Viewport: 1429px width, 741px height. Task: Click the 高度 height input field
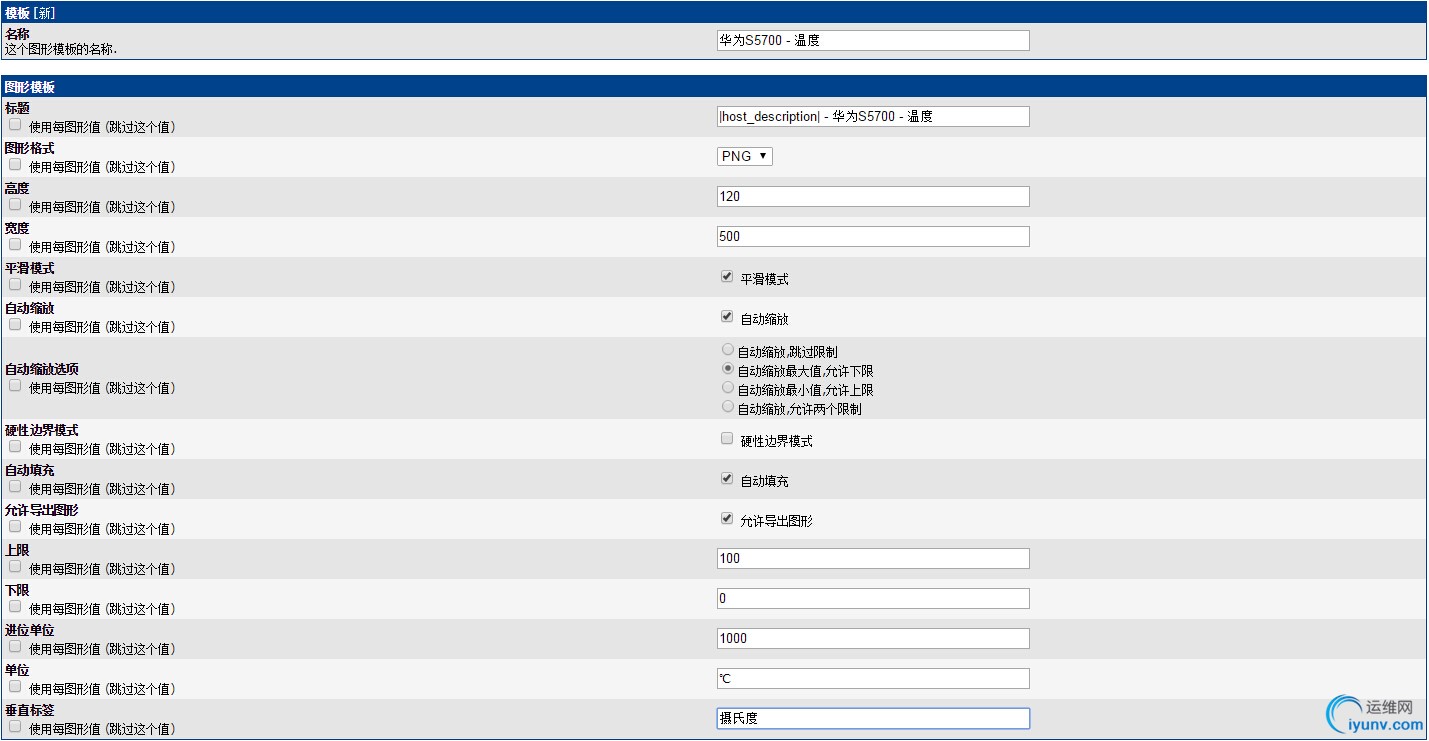[x=873, y=197]
